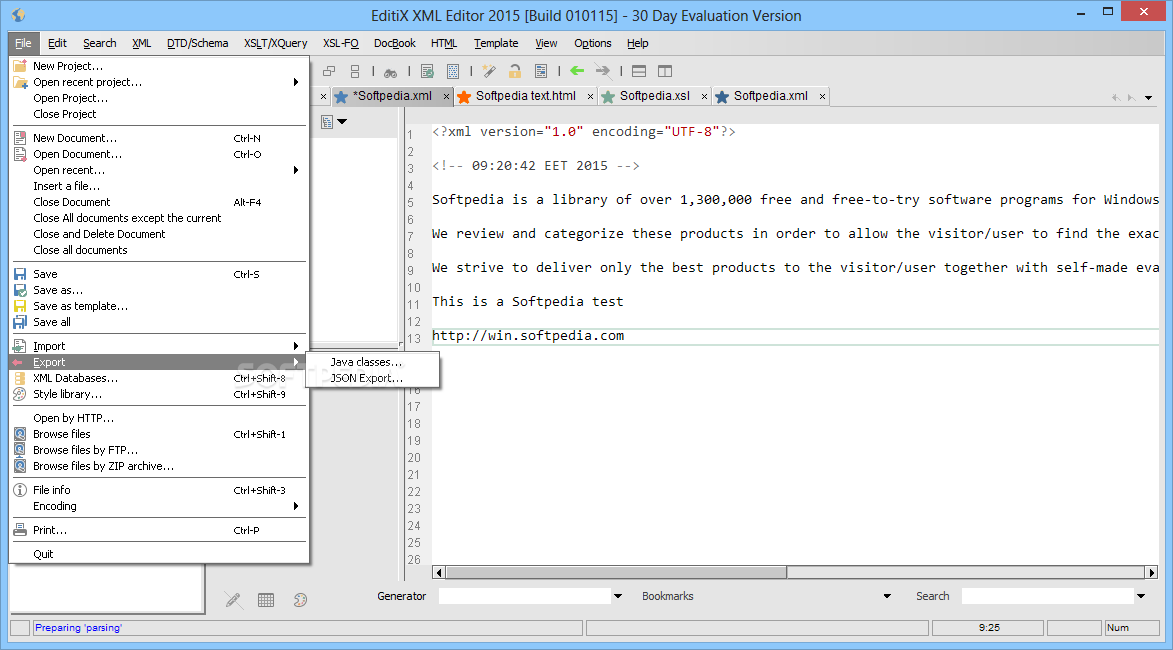Viewport: 1173px width, 650px height.
Task: Open the Generator combo box dropdown
Action: click(618, 596)
